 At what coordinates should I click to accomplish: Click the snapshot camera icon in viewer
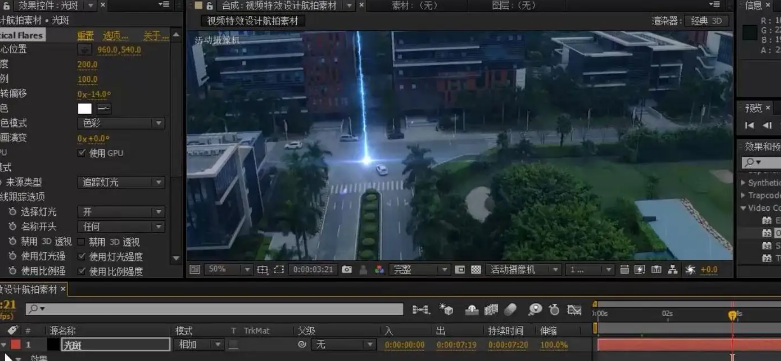pyautogui.click(x=347, y=269)
